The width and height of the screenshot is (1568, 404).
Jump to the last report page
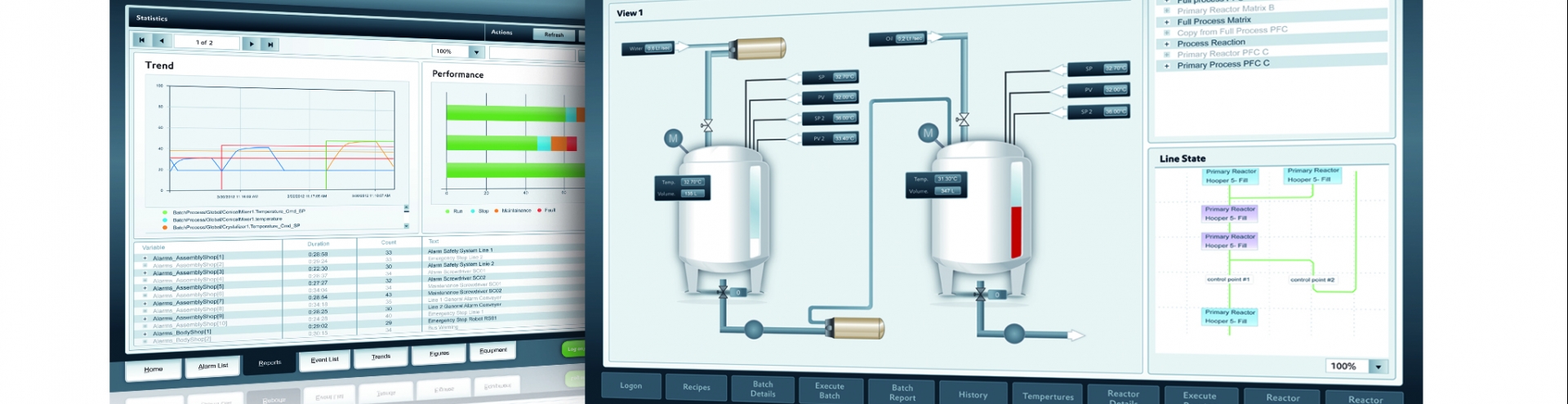(x=270, y=45)
